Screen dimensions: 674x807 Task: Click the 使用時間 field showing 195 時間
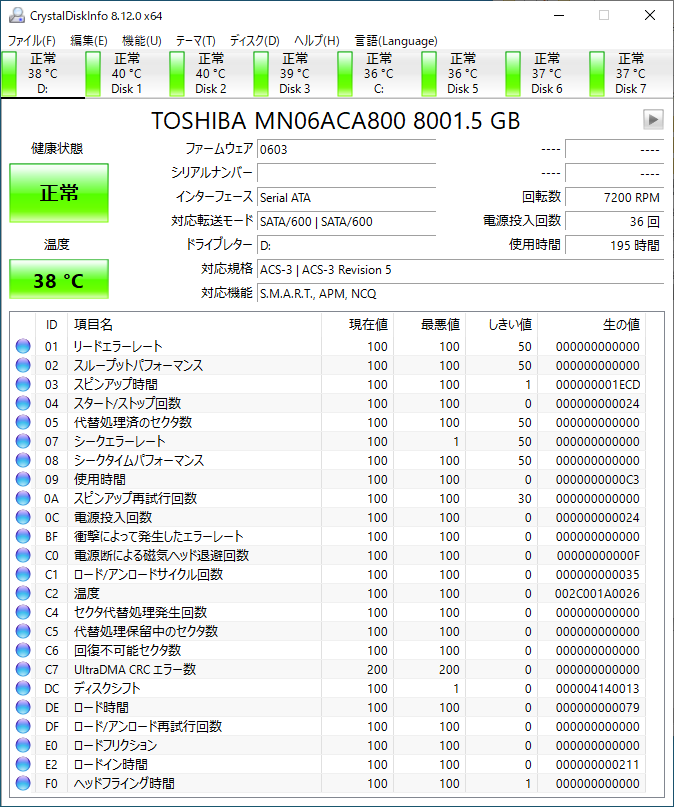pos(614,245)
